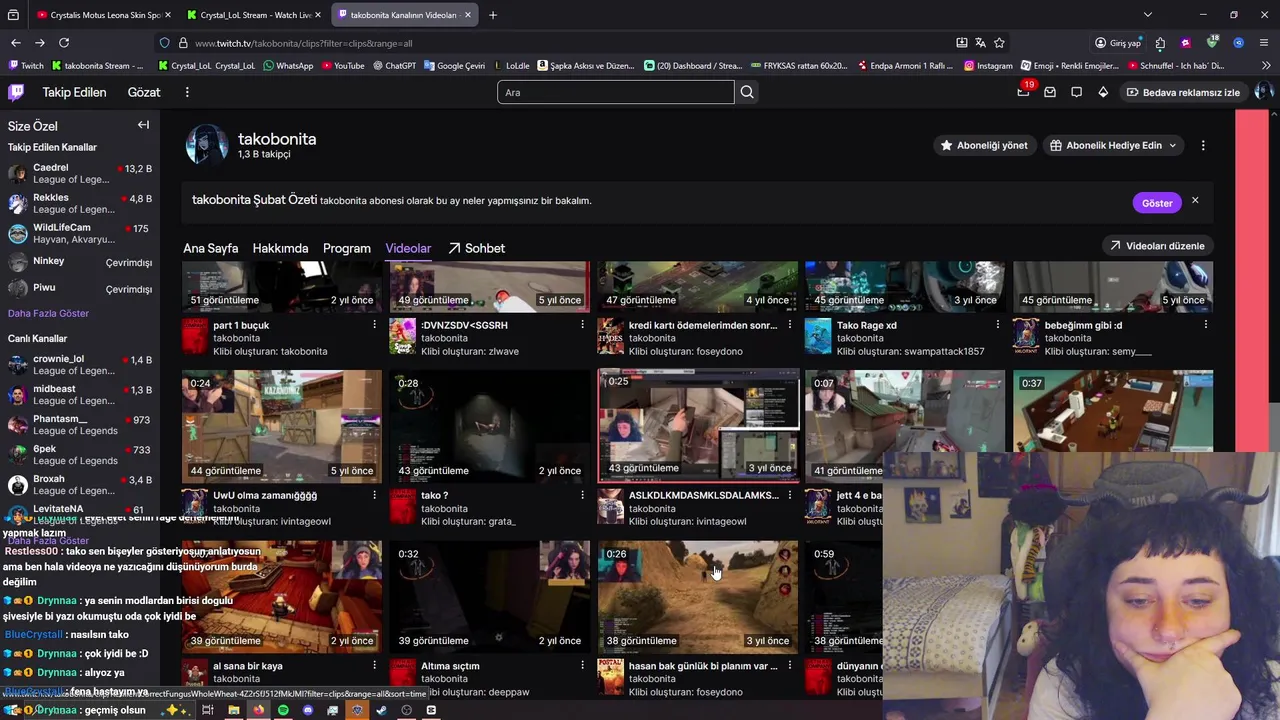Viewport: 1280px width, 720px height.
Task: Open options for clip 'UwU olma zamanığğğğ'
Action: click(x=374, y=495)
